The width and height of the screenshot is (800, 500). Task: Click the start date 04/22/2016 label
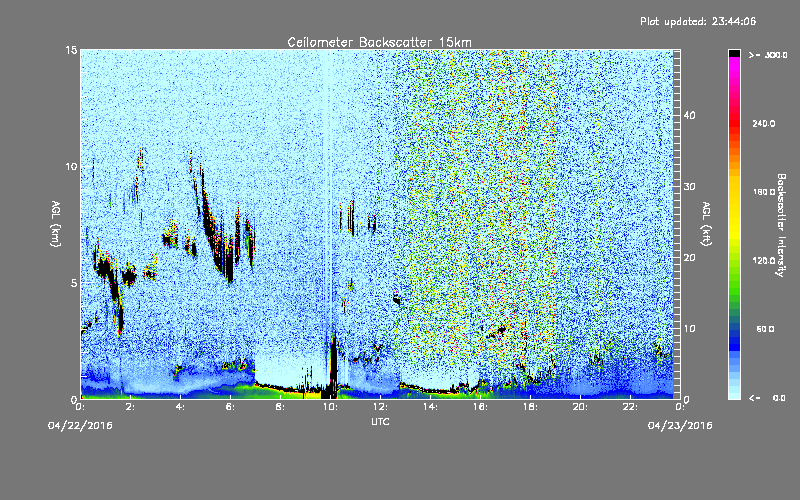pyautogui.click(x=80, y=426)
